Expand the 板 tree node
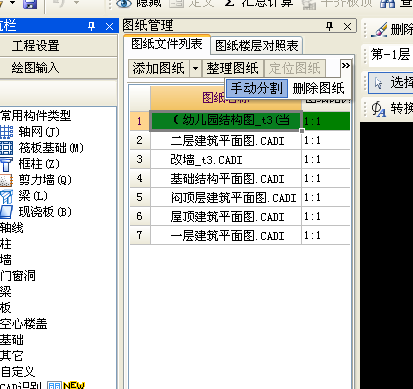Viewport: 413px width, 389px height. [6, 308]
